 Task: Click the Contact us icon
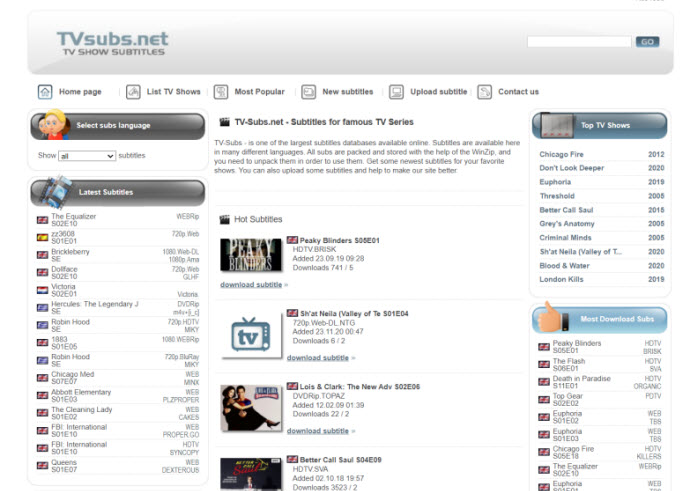pos(484,92)
